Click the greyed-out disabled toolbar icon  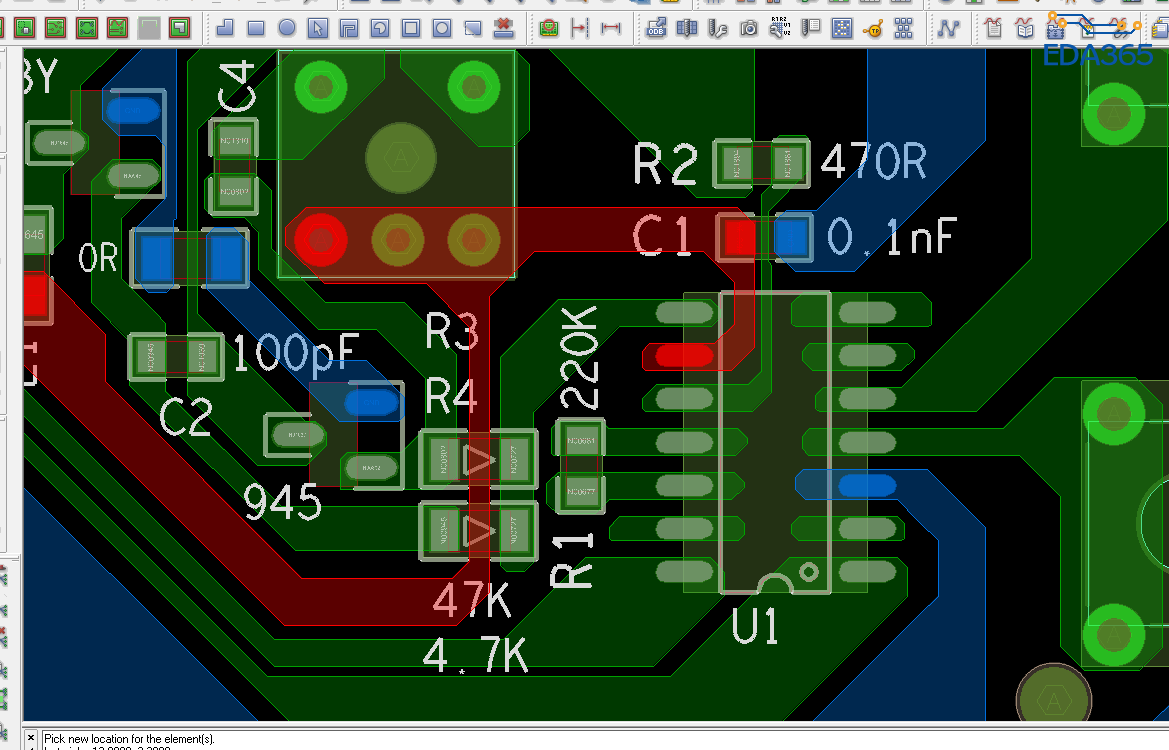click(149, 28)
